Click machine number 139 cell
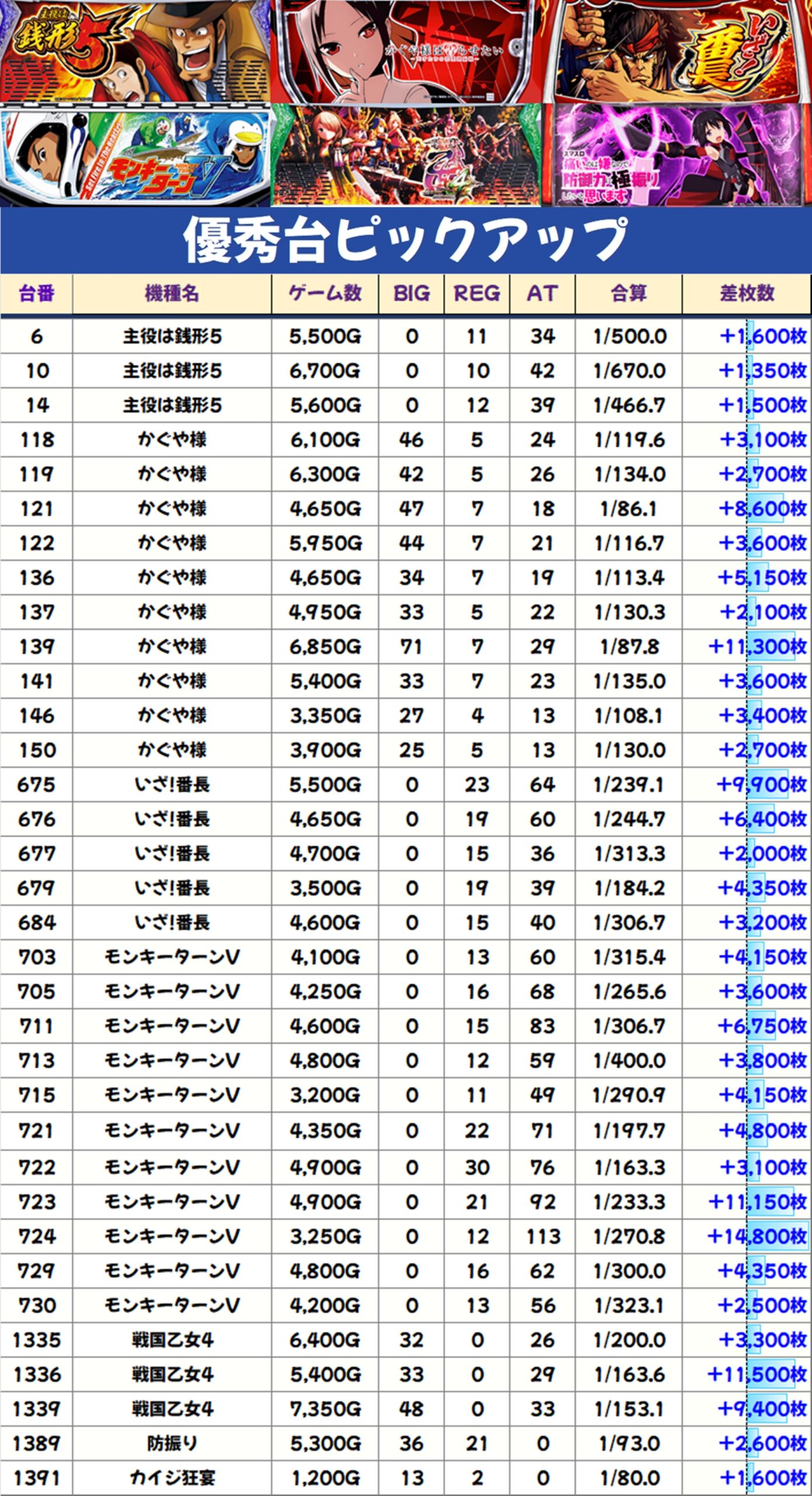The height and width of the screenshot is (1496, 812). (36, 646)
